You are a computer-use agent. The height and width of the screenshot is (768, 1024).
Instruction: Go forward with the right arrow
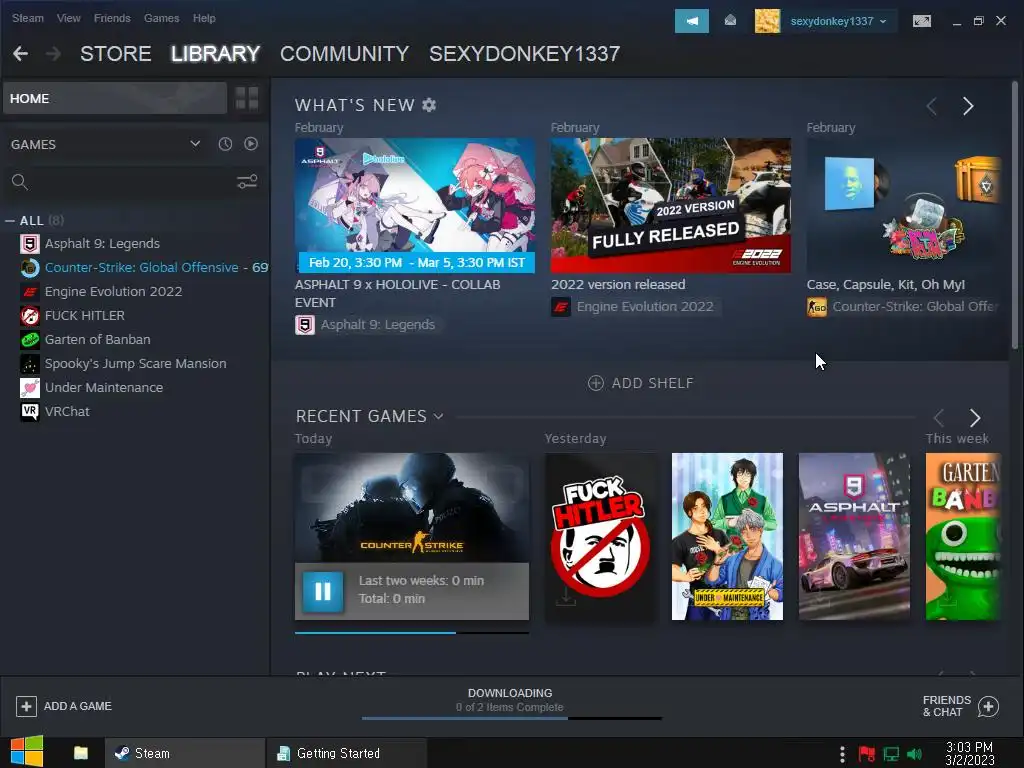tap(54, 54)
